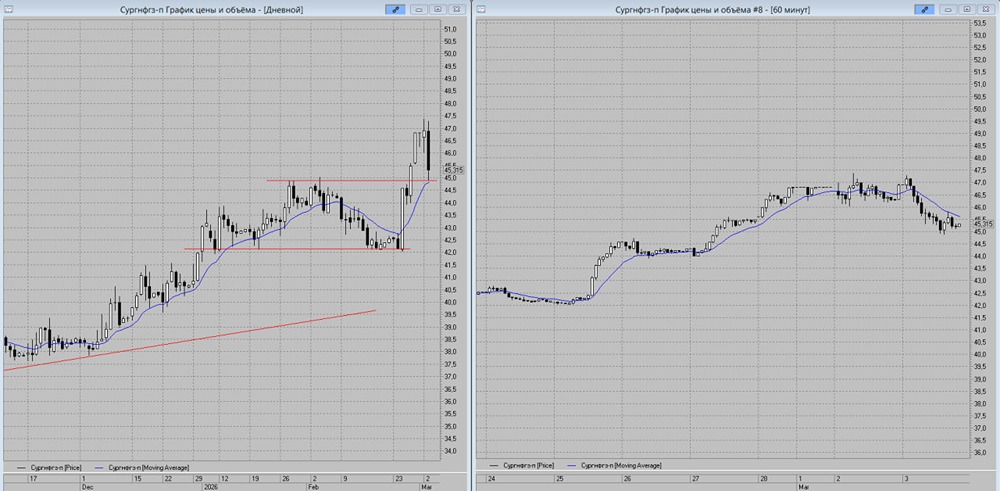
Task: Close the daily (Дневной) chart window
Action: [456, 9]
